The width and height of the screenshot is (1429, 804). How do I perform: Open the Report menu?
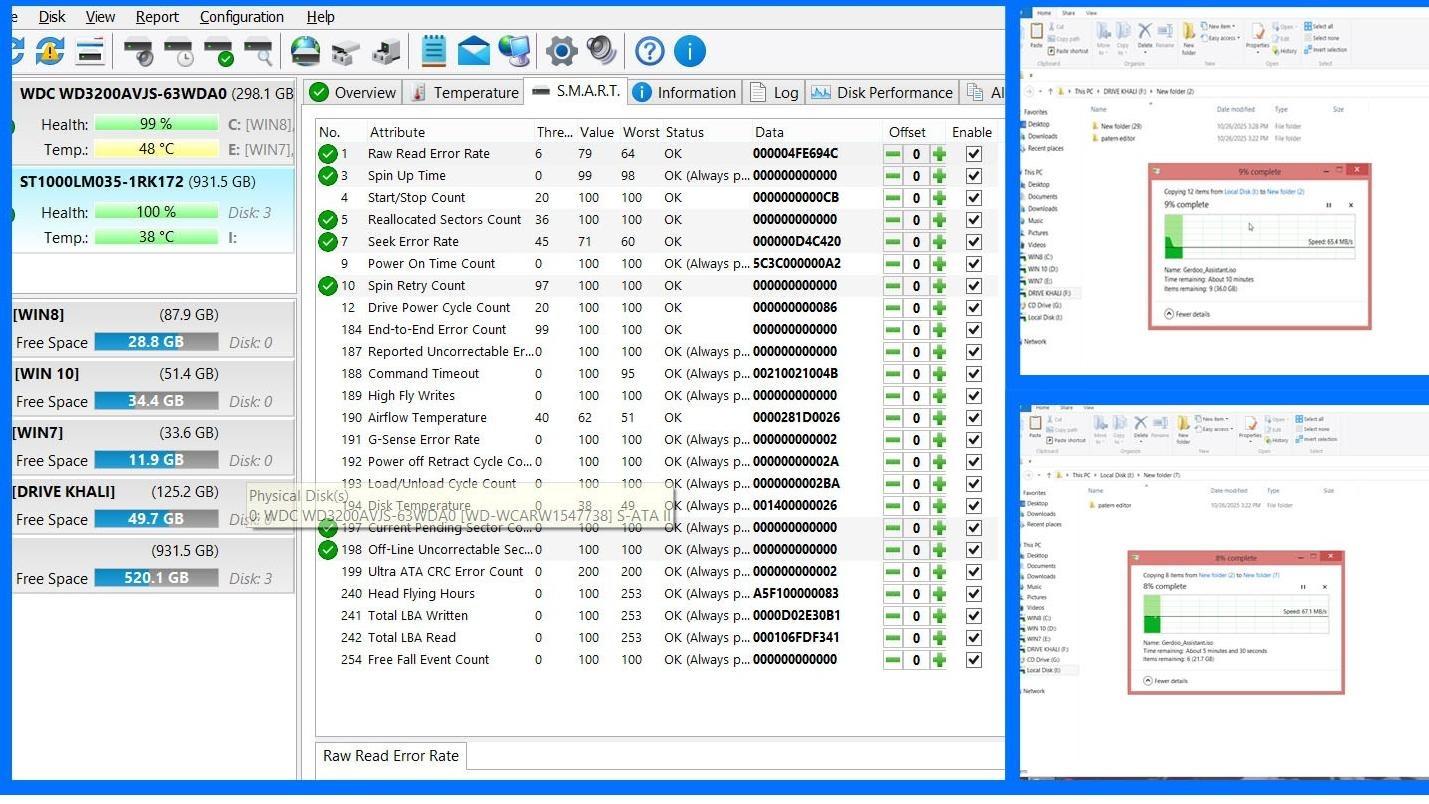tap(157, 17)
